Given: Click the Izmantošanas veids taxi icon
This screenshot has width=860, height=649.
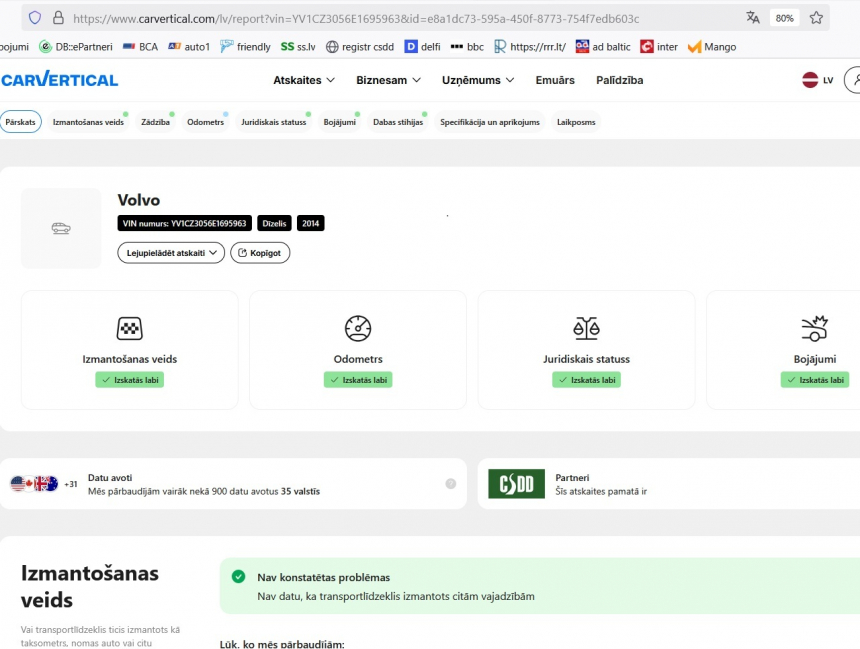Looking at the screenshot, I should pyautogui.click(x=129, y=328).
